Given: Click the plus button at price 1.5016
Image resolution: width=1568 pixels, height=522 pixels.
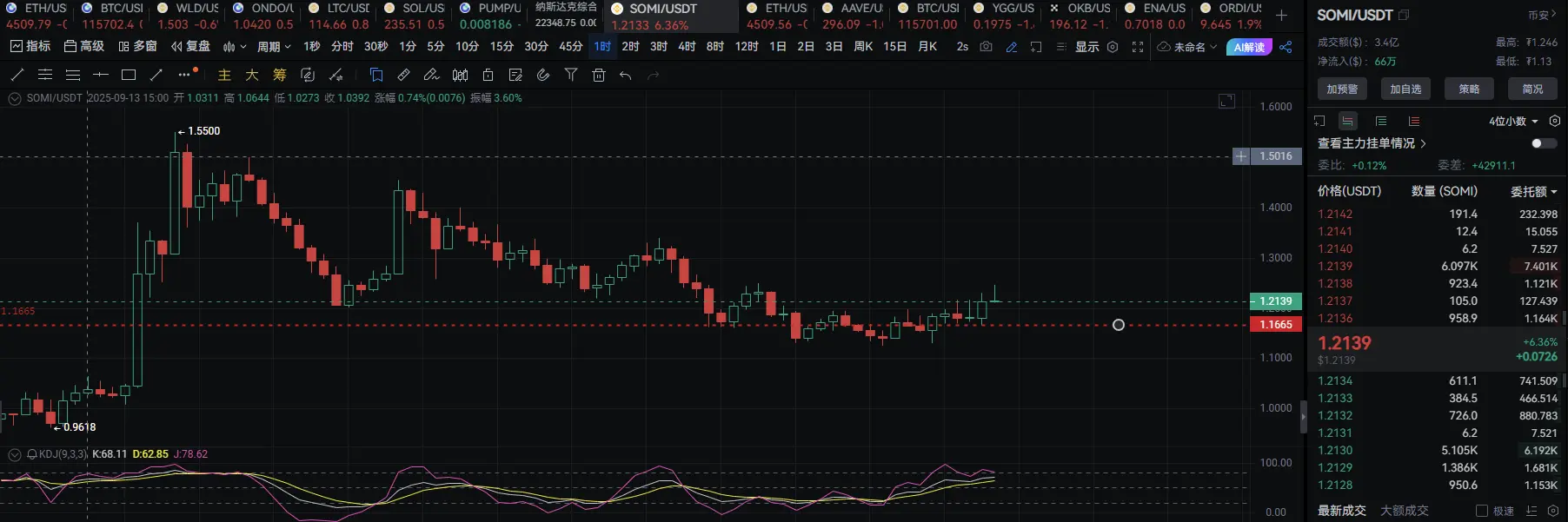Looking at the screenshot, I should pos(1241,156).
